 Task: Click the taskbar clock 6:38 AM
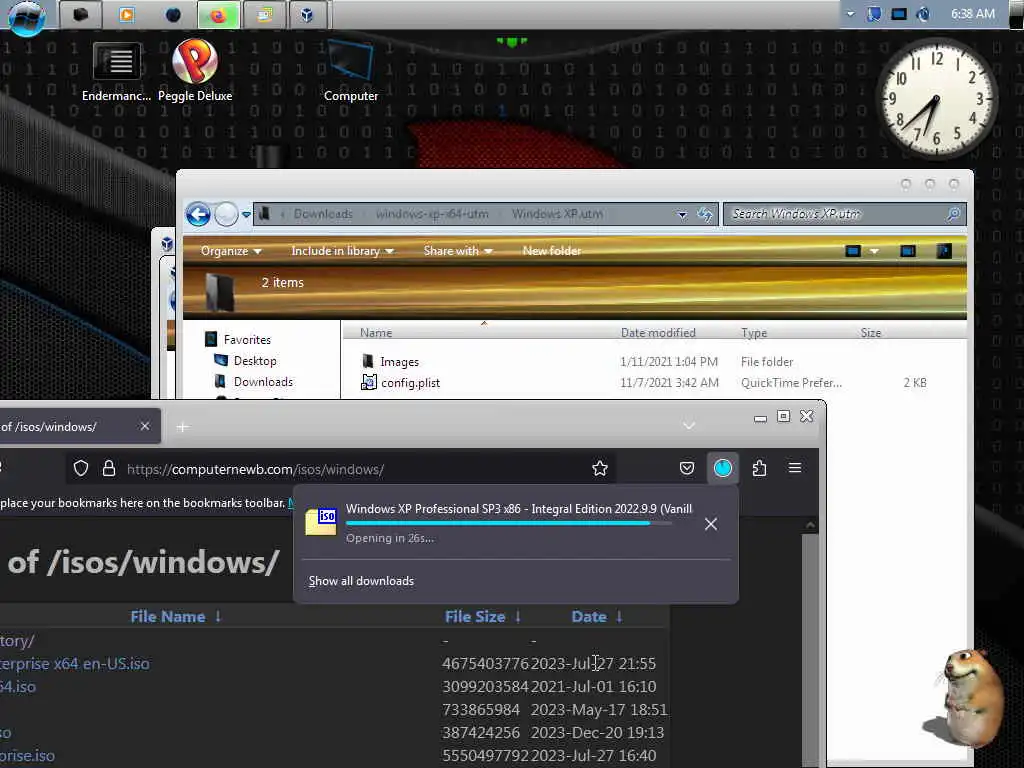[972, 14]
